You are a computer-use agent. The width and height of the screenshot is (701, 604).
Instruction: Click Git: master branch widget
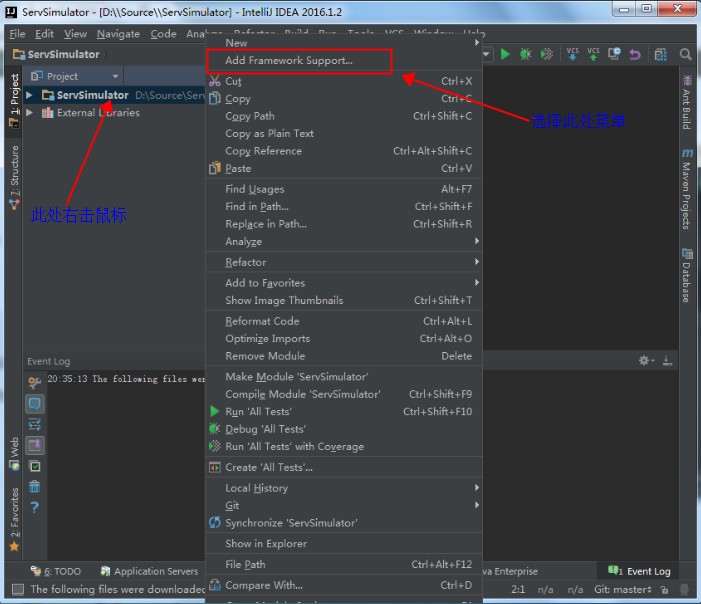pyautogui.click(x=622, y=590)
